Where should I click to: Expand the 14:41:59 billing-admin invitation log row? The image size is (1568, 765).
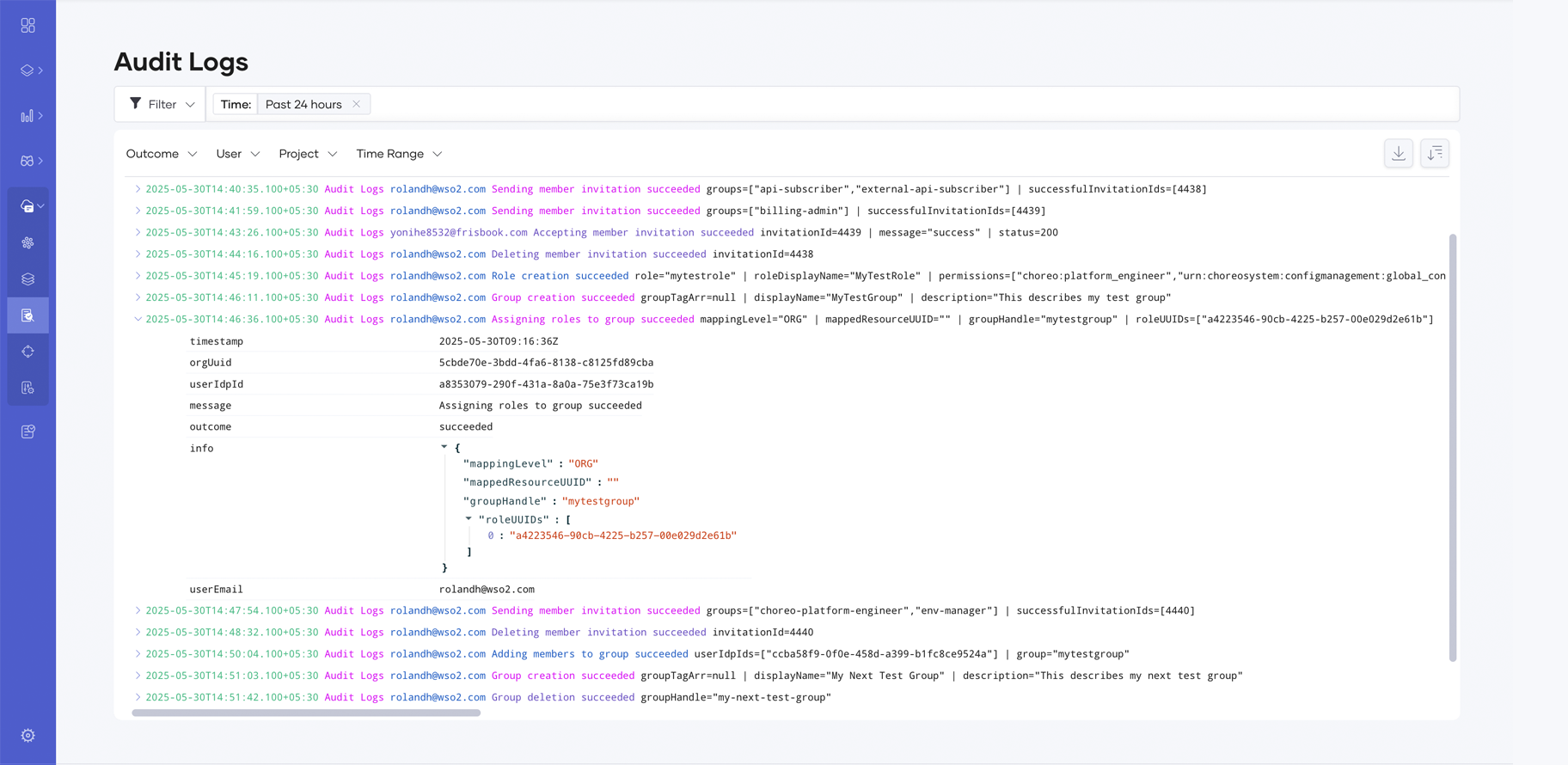[138, 211]
